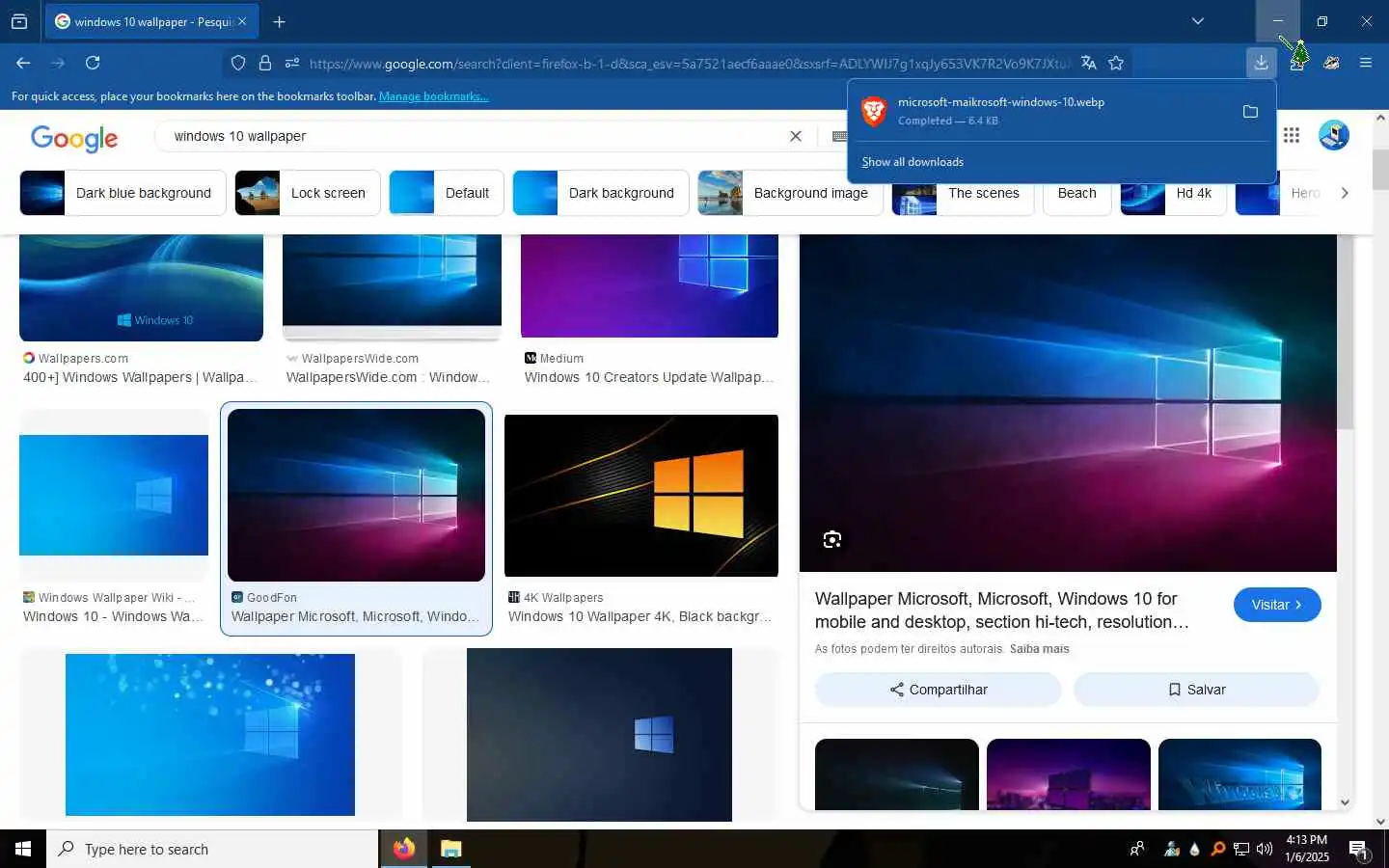
Task: Open the tracking protection shield icon
Action: point(238,63)
